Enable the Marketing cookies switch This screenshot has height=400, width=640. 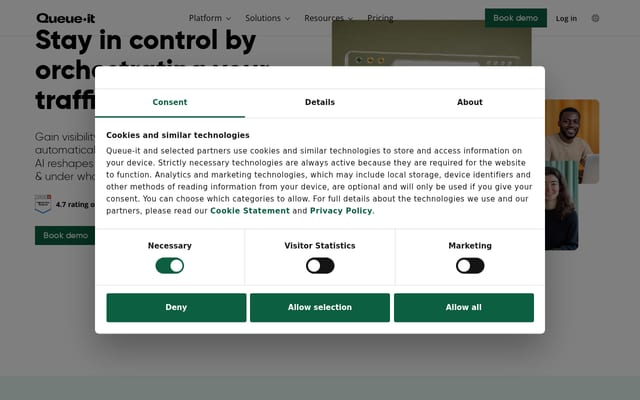(x=470, y=266)
